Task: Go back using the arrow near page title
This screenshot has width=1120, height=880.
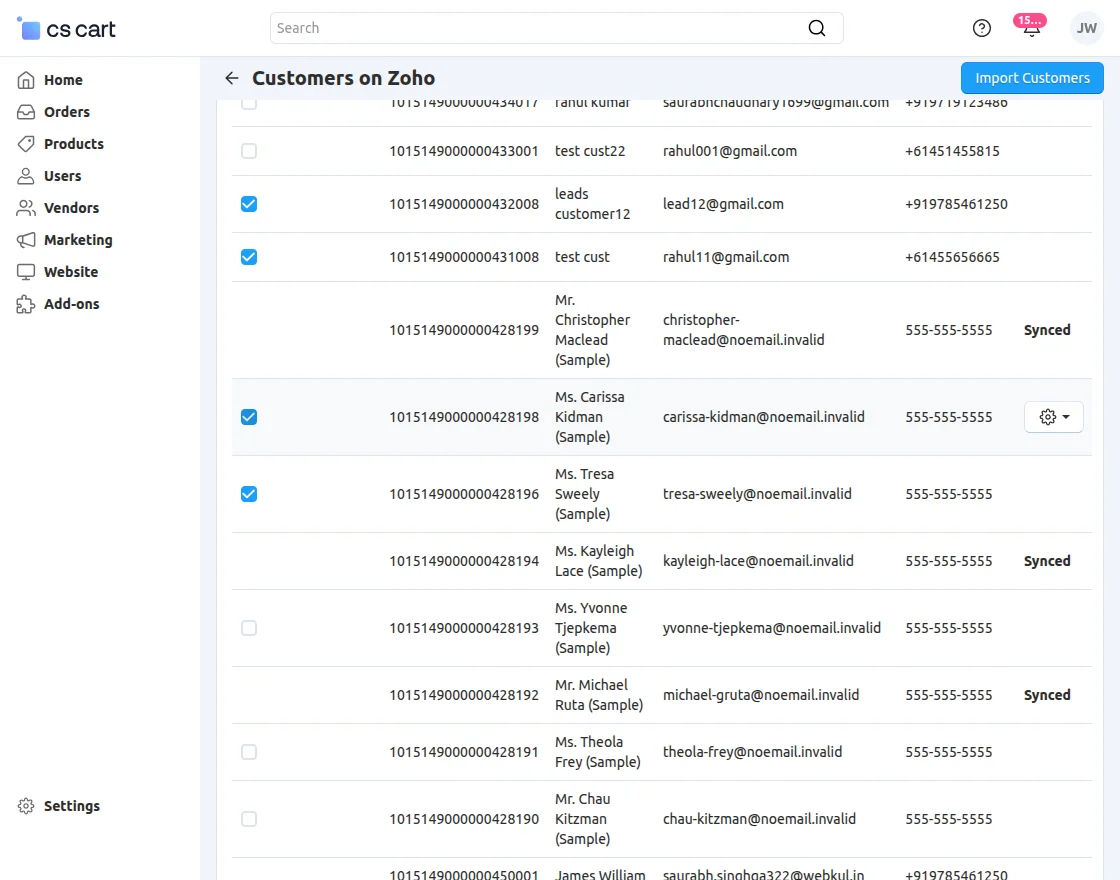Action: 231,78
